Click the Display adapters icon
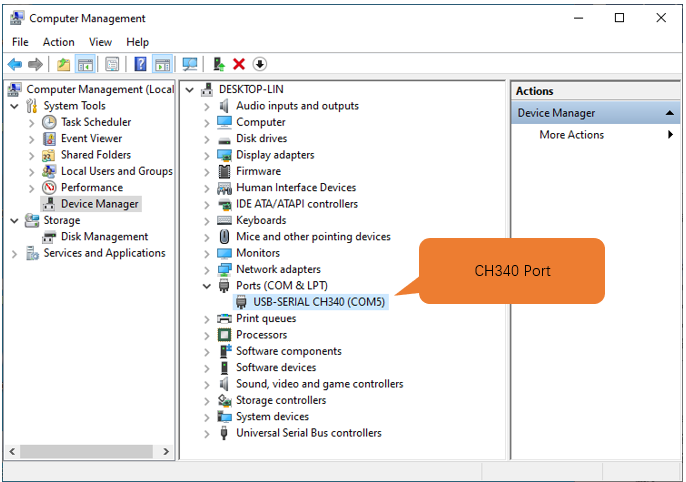 (224, 155)
